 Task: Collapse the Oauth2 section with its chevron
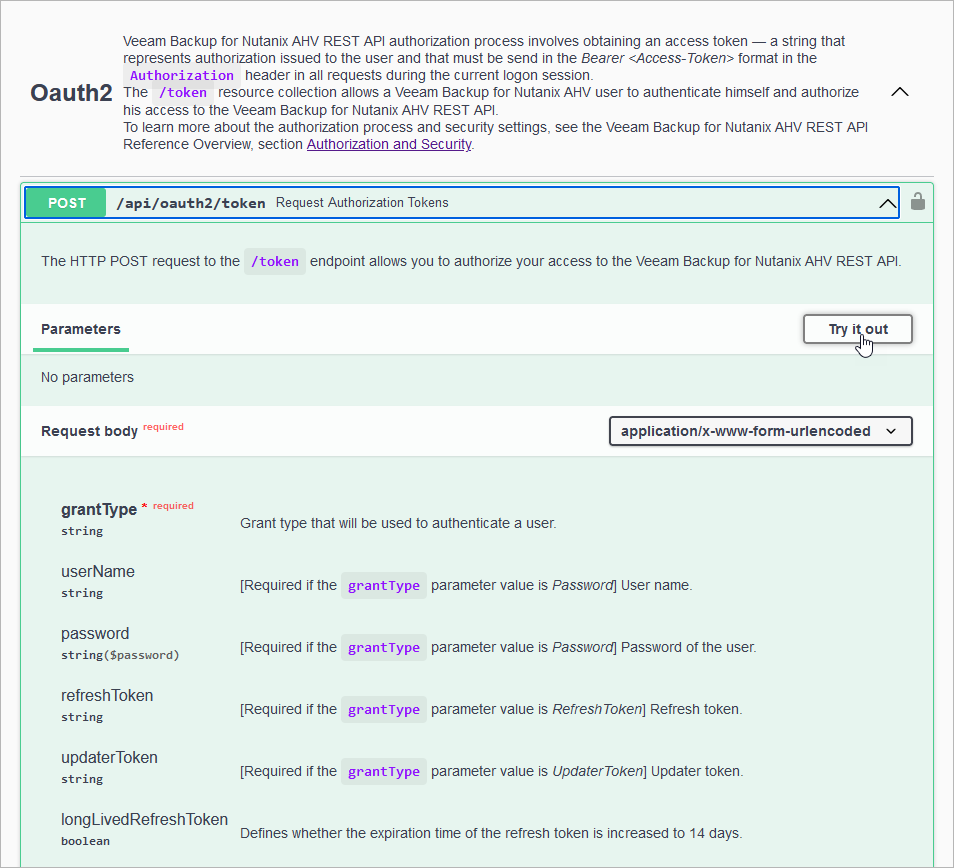click(899, 91)
